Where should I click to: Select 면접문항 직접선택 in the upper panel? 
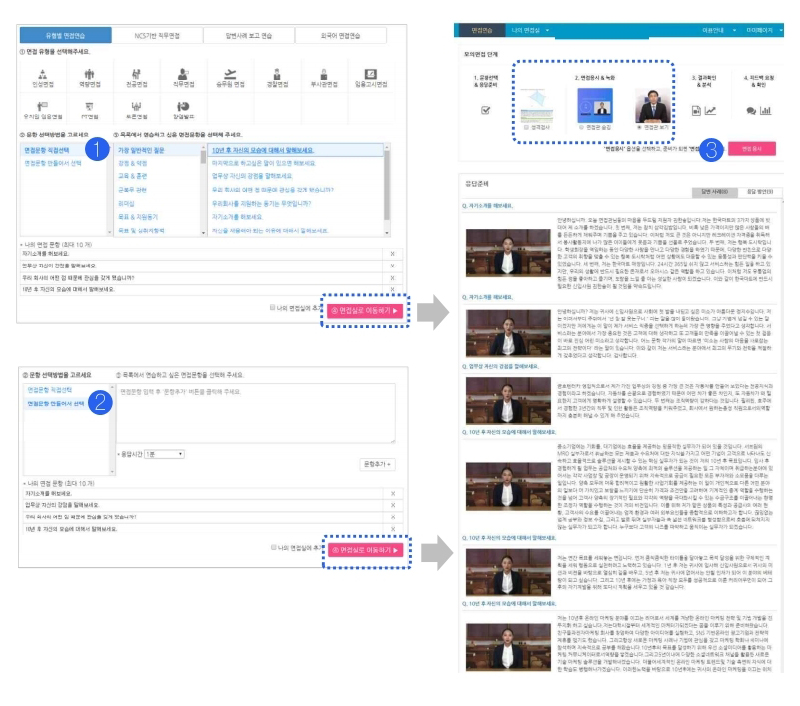pos(46,150)
